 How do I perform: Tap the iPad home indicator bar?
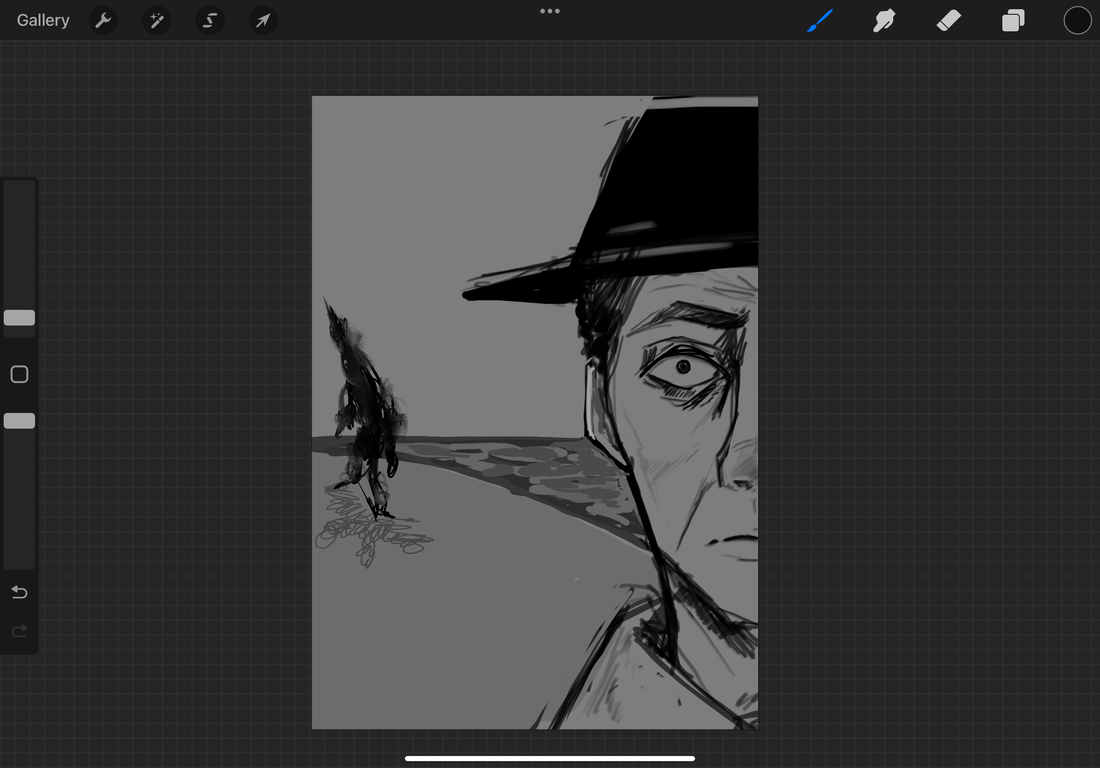[x=550, y=758]
